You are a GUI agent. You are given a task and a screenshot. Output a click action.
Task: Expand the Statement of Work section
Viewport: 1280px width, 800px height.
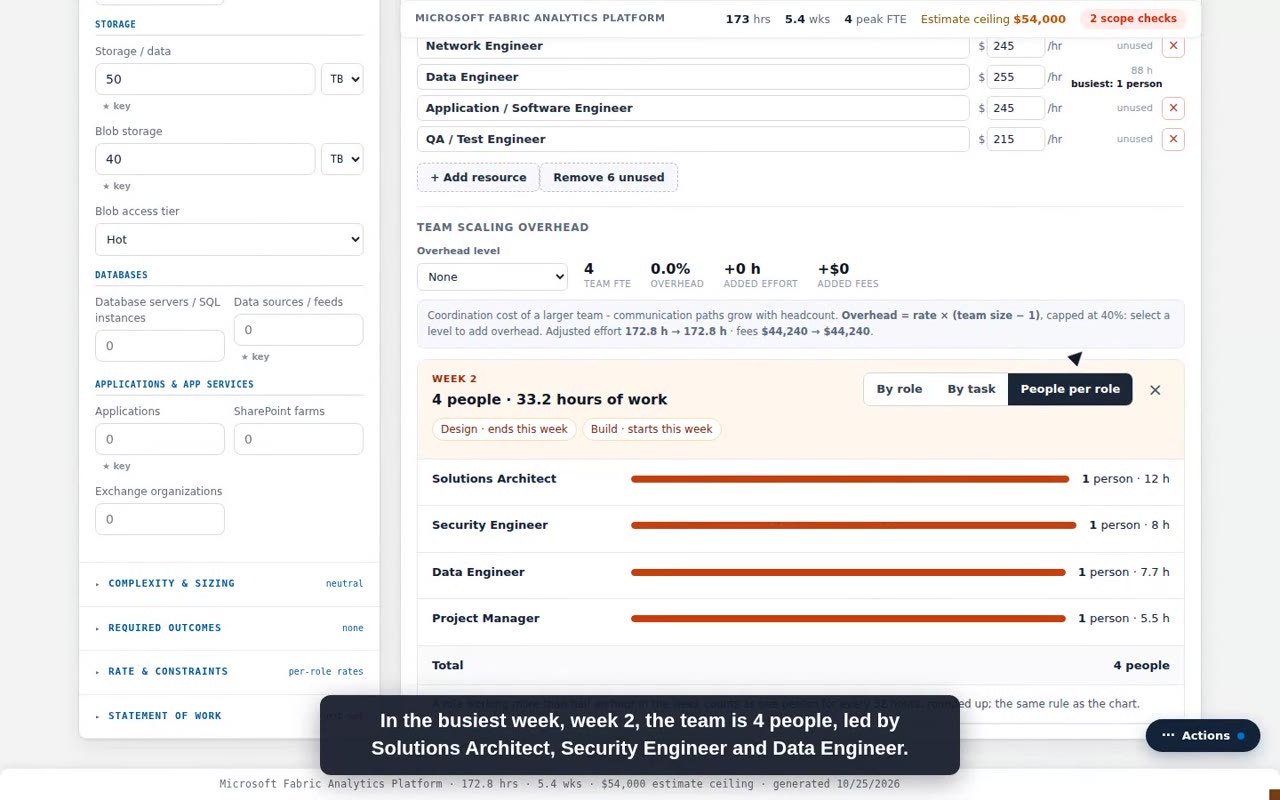click(229, 716)
